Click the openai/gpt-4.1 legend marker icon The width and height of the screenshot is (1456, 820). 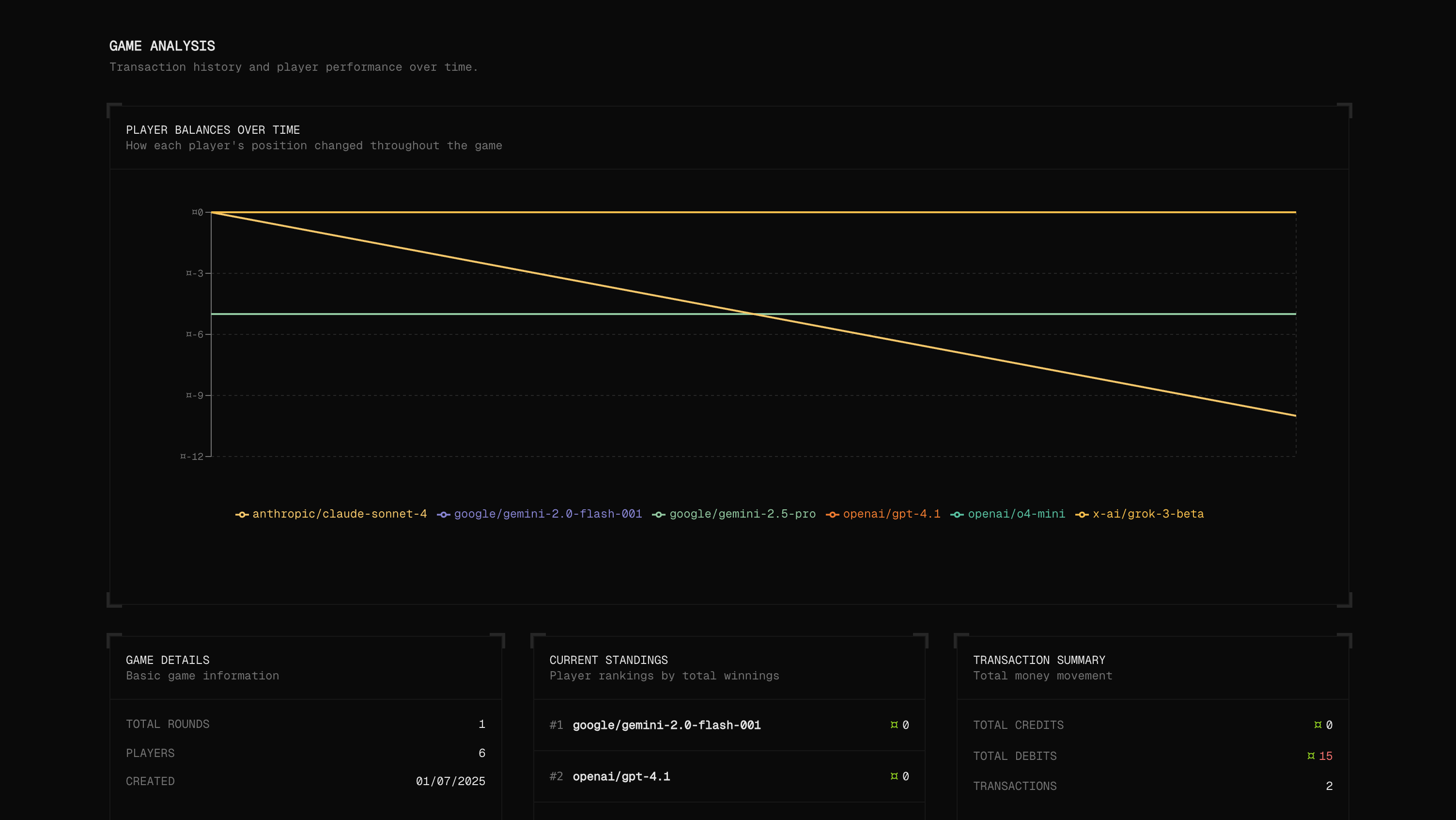click(833, 515)
